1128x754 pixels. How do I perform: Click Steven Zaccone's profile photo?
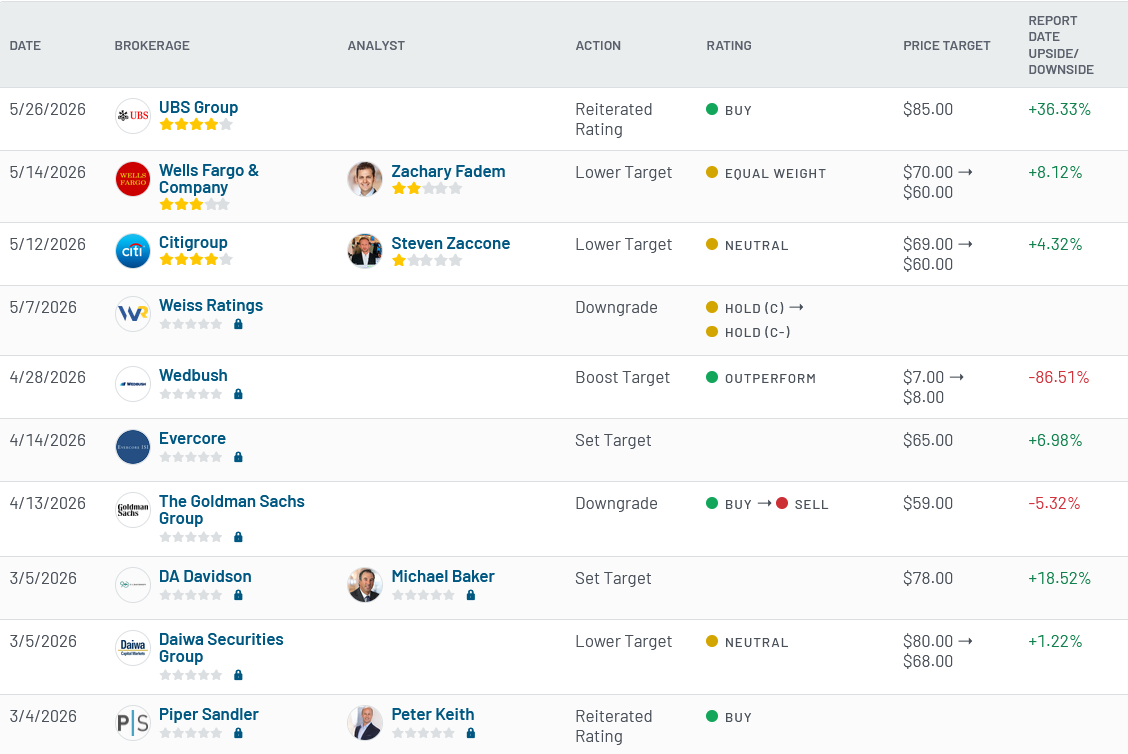(x=365, y=251)
